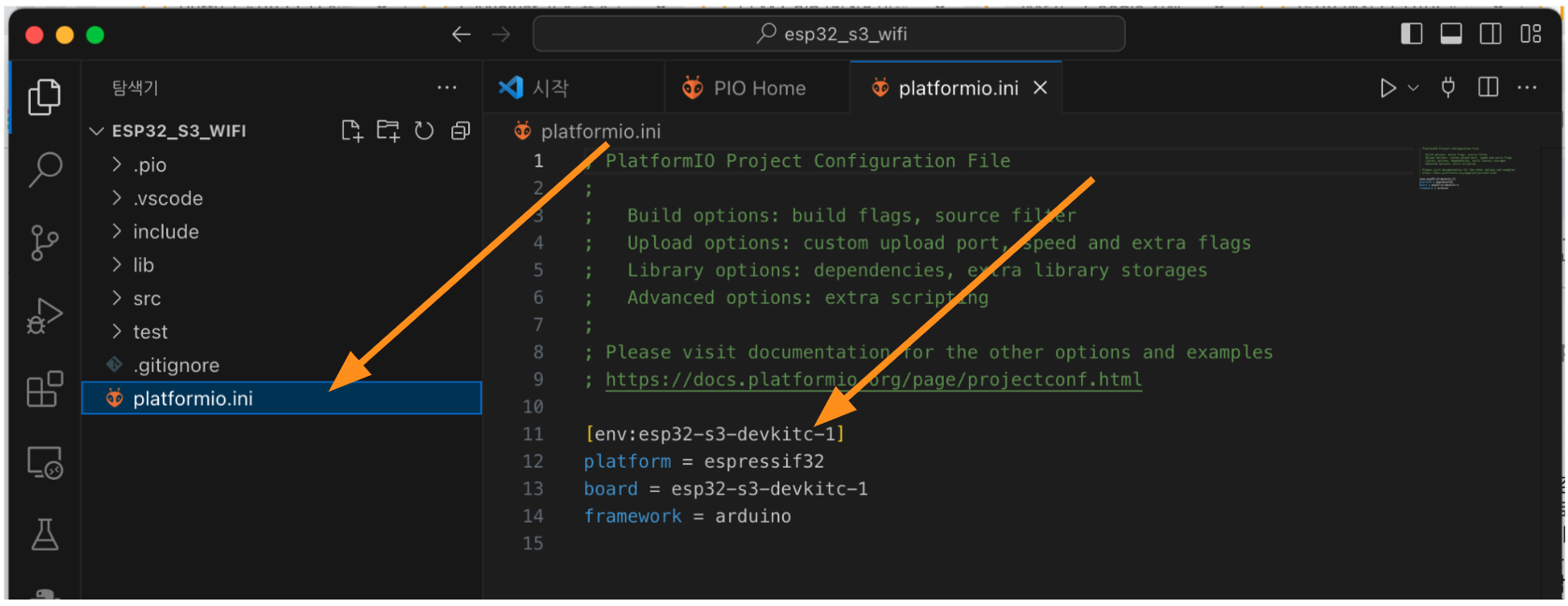
Task: Click the 'board = esp32-s3-devkitc-1' line
Action: (725, 489)
